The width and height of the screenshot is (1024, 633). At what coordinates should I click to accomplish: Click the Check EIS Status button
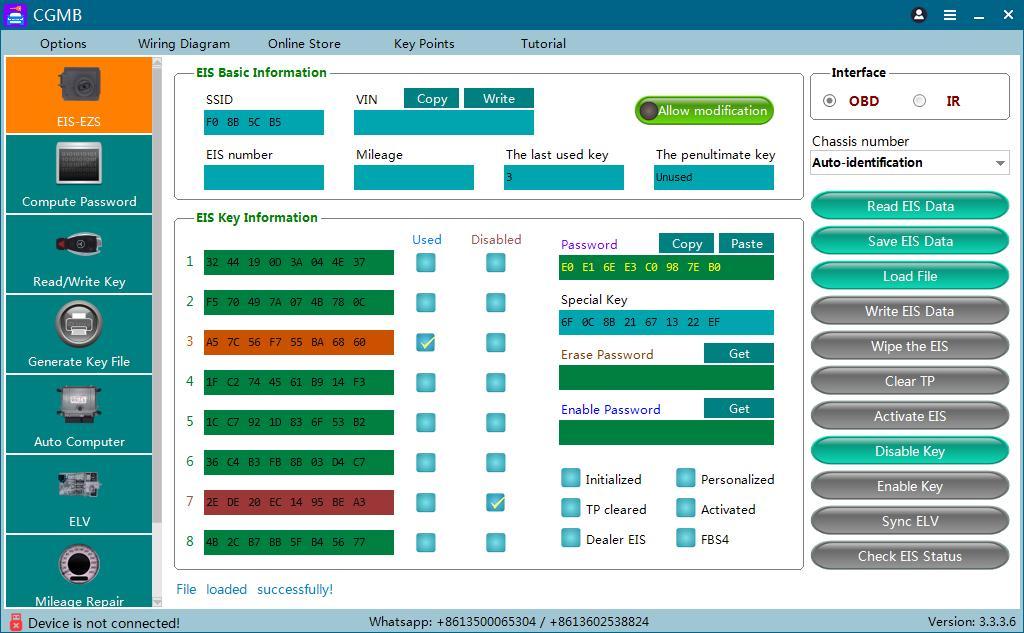(910, 557)
